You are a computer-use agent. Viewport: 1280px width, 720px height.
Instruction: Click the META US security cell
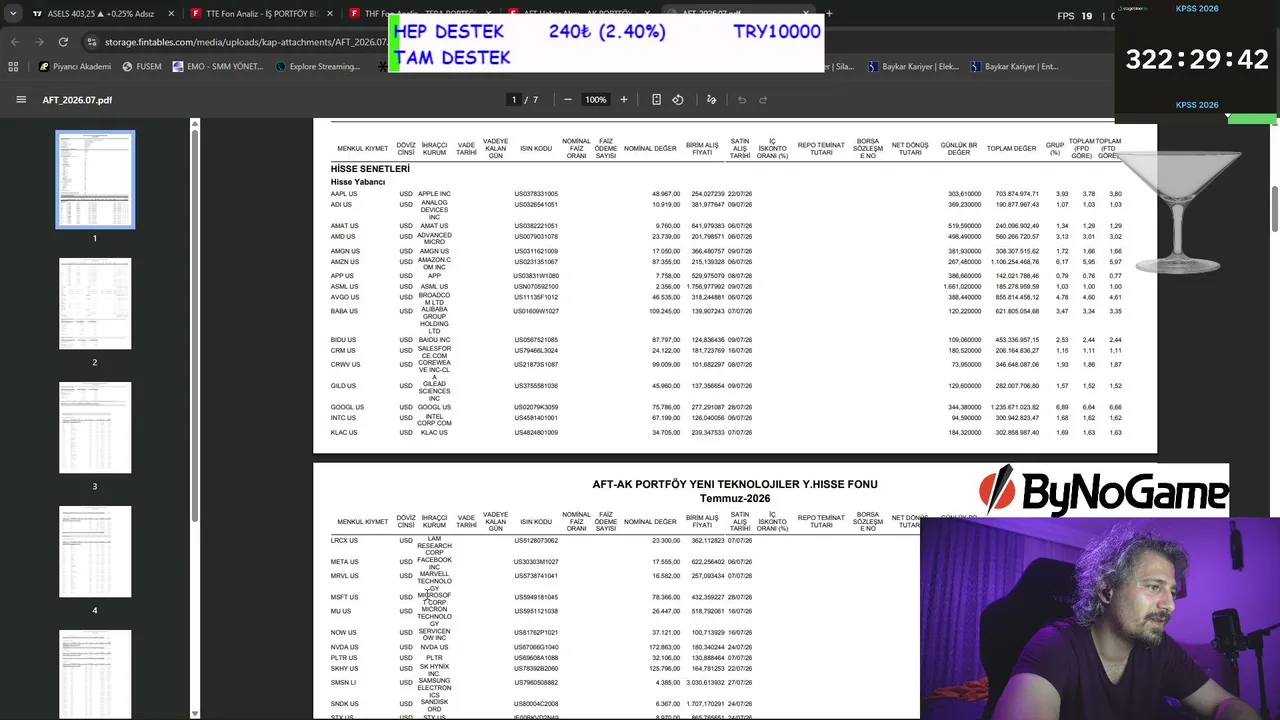coord(344,562)
